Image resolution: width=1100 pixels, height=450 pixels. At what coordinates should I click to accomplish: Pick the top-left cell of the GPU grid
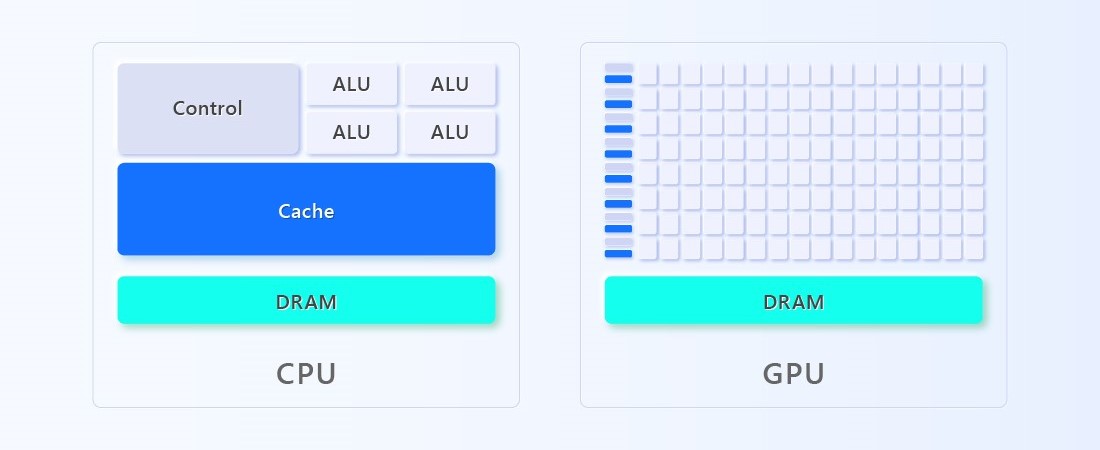pos(648,75)
